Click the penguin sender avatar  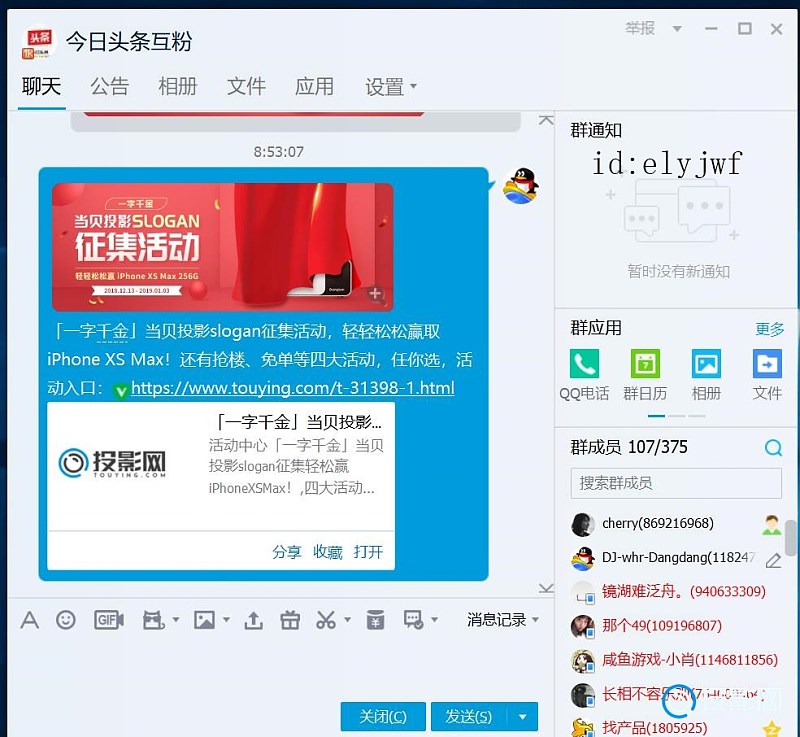[520, 186]
